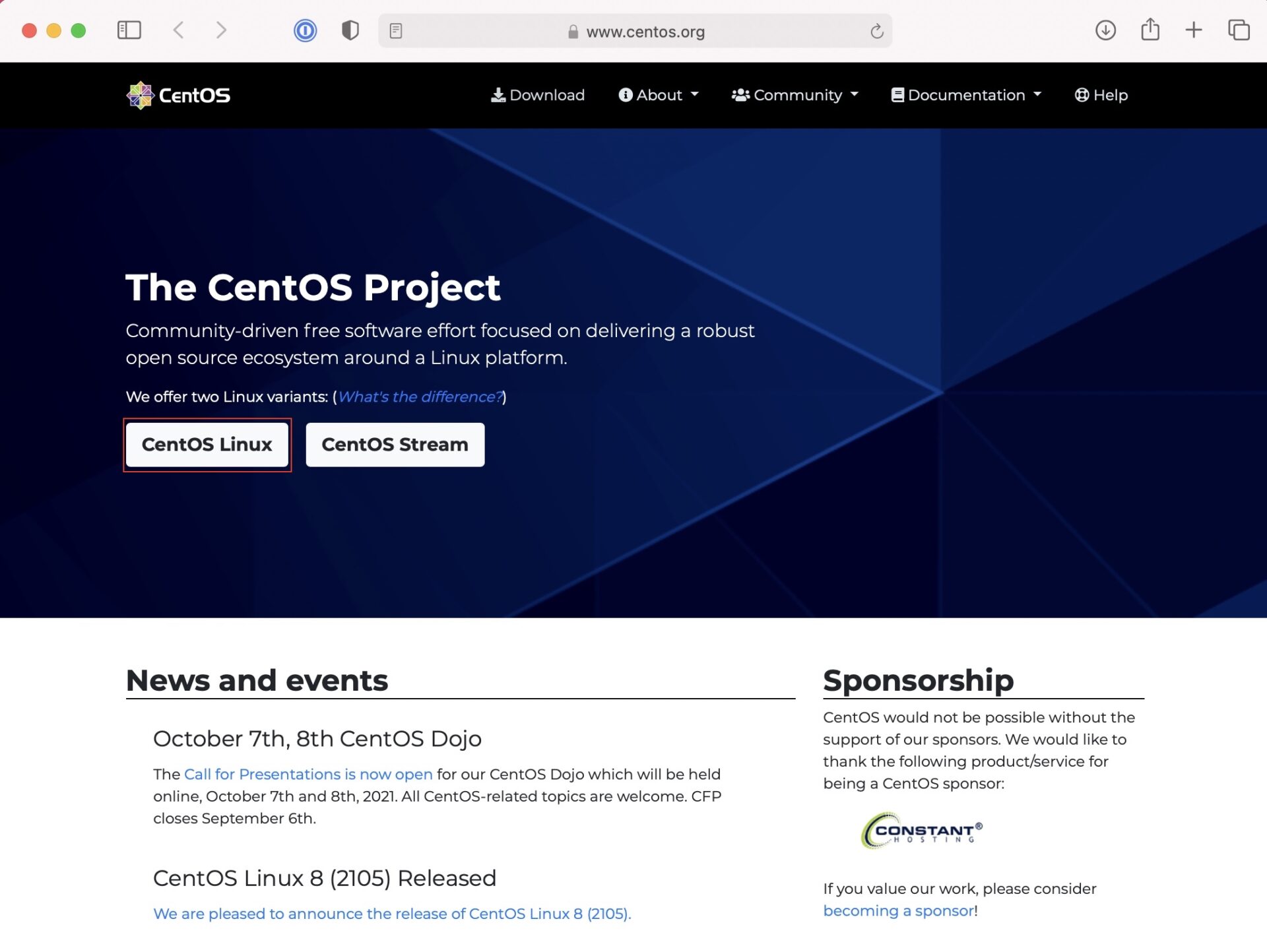The width and height of the screenshot is (1267, 952).
Task: Click the back navigation arrow
Action: point(178,30)
